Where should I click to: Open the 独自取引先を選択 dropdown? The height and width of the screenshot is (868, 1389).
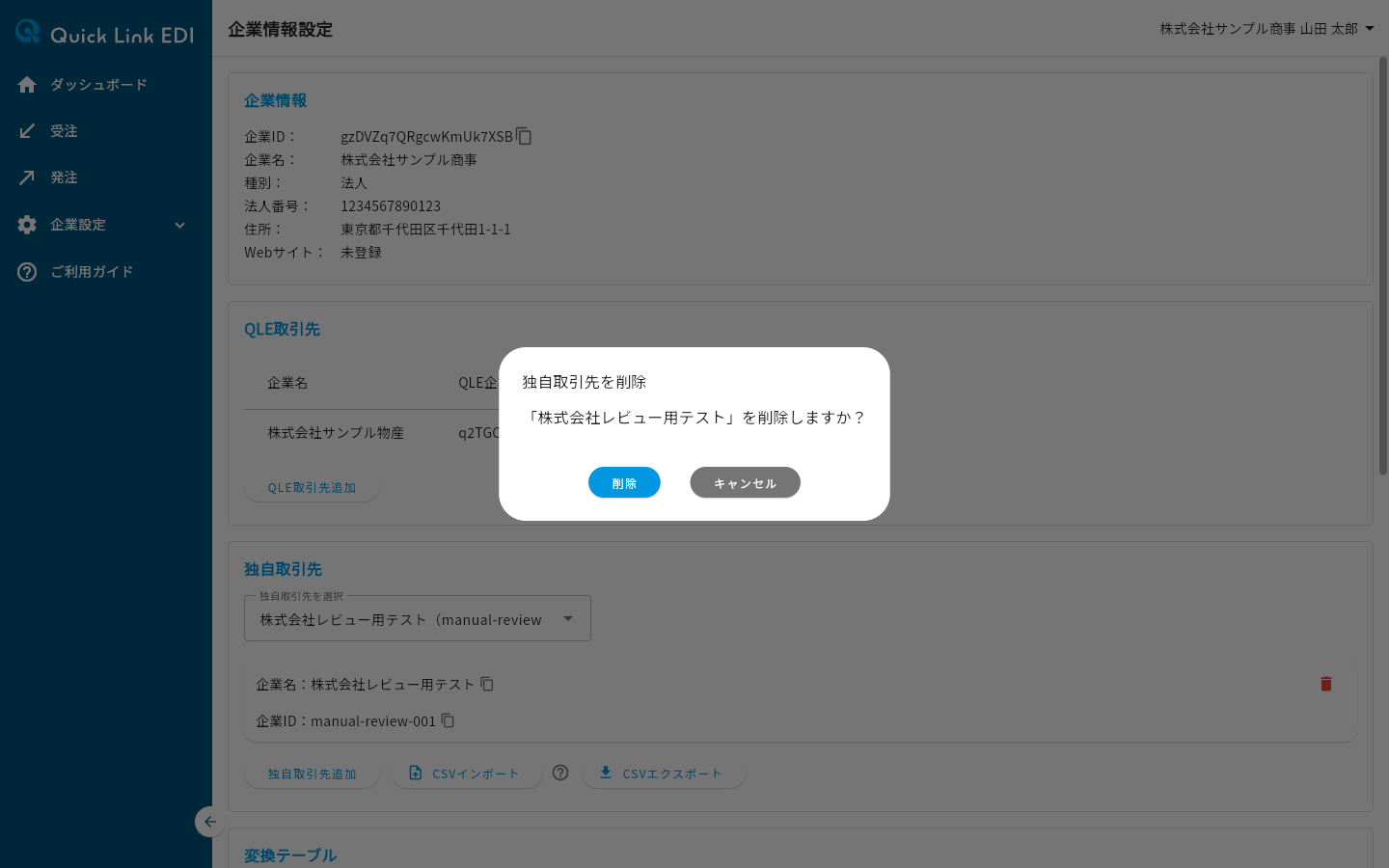pyautogui.click(x=418, y=618)
